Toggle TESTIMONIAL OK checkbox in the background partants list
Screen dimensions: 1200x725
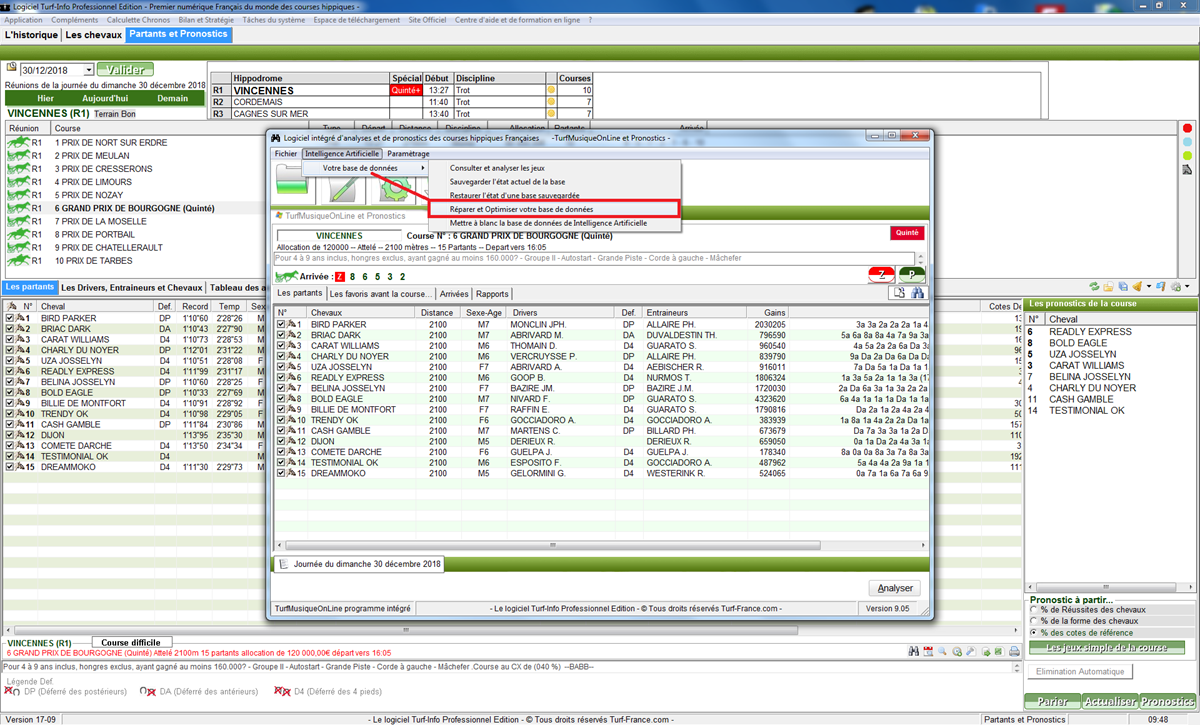pyautogui.click(x=10, y=456)
